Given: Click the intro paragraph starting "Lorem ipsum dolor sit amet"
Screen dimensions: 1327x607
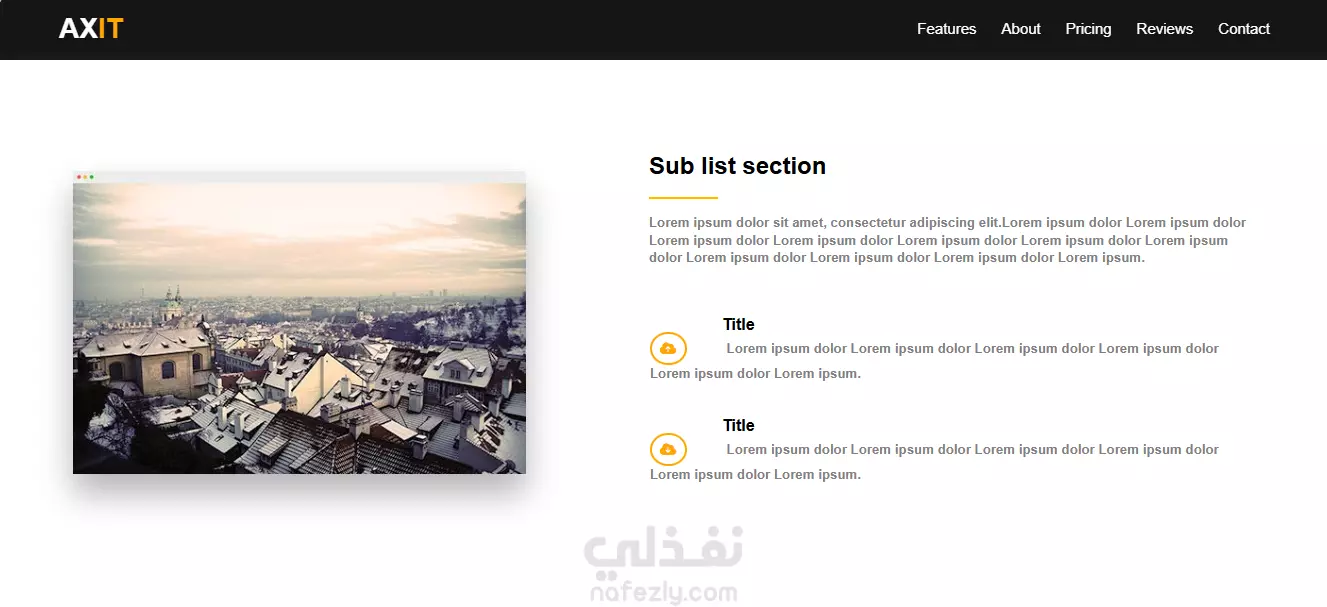Looking at the screenshot, I should click(x=948, y=240).
